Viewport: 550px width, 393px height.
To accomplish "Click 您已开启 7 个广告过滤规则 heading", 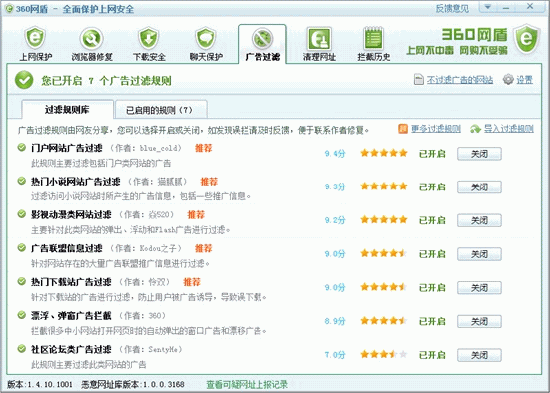I will pos(106,81).
